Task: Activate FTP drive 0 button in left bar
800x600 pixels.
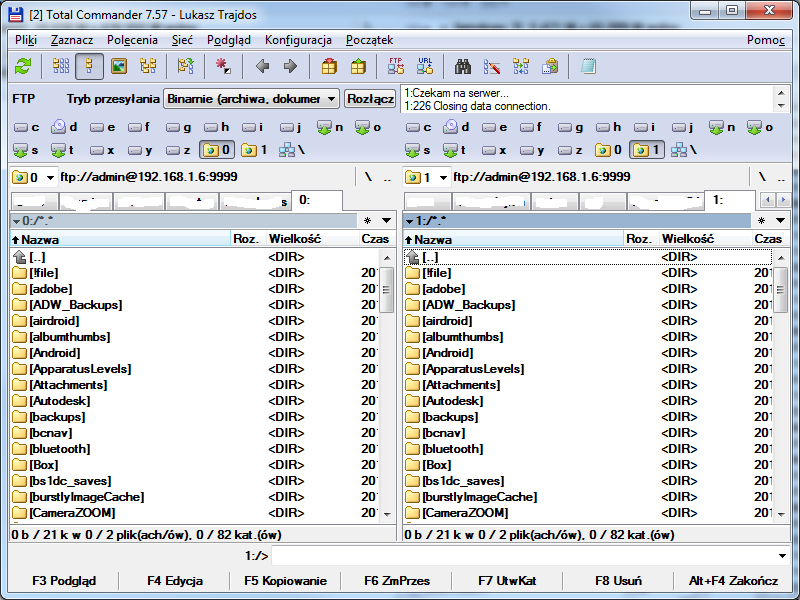Action: [x=217, y=151]
